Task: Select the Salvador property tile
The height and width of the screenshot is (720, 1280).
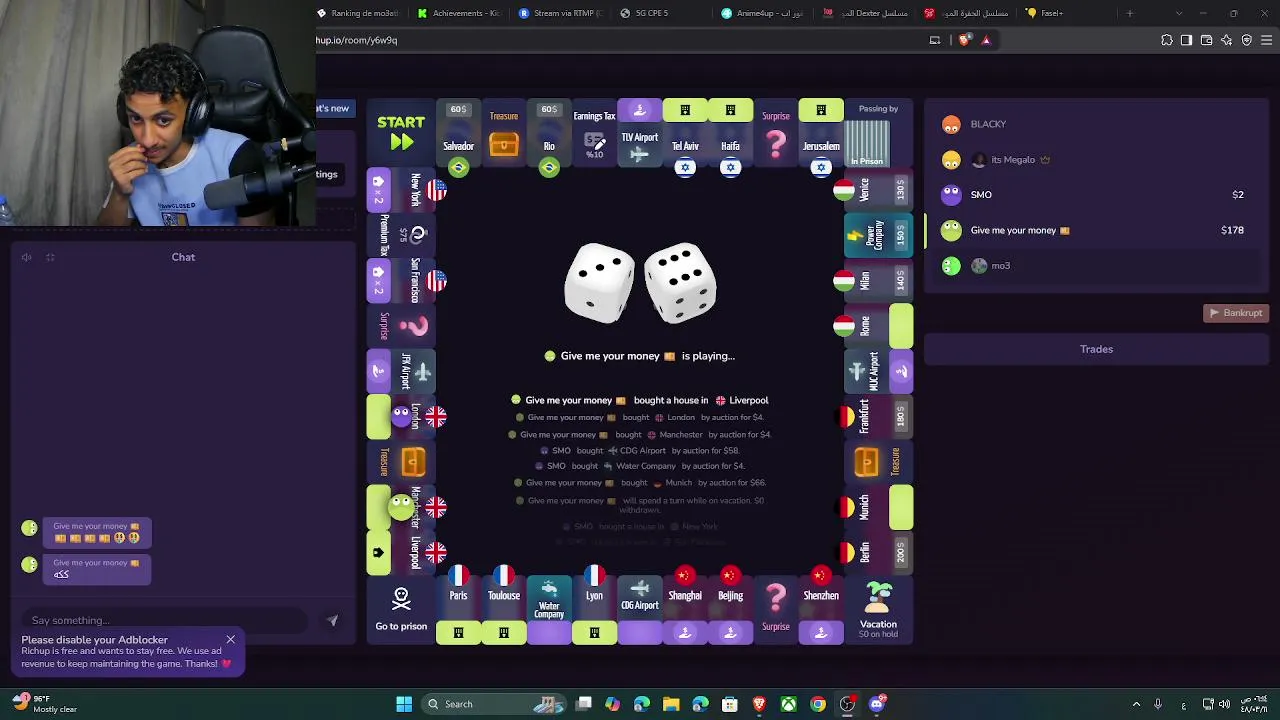Action: tap(458, 133)
